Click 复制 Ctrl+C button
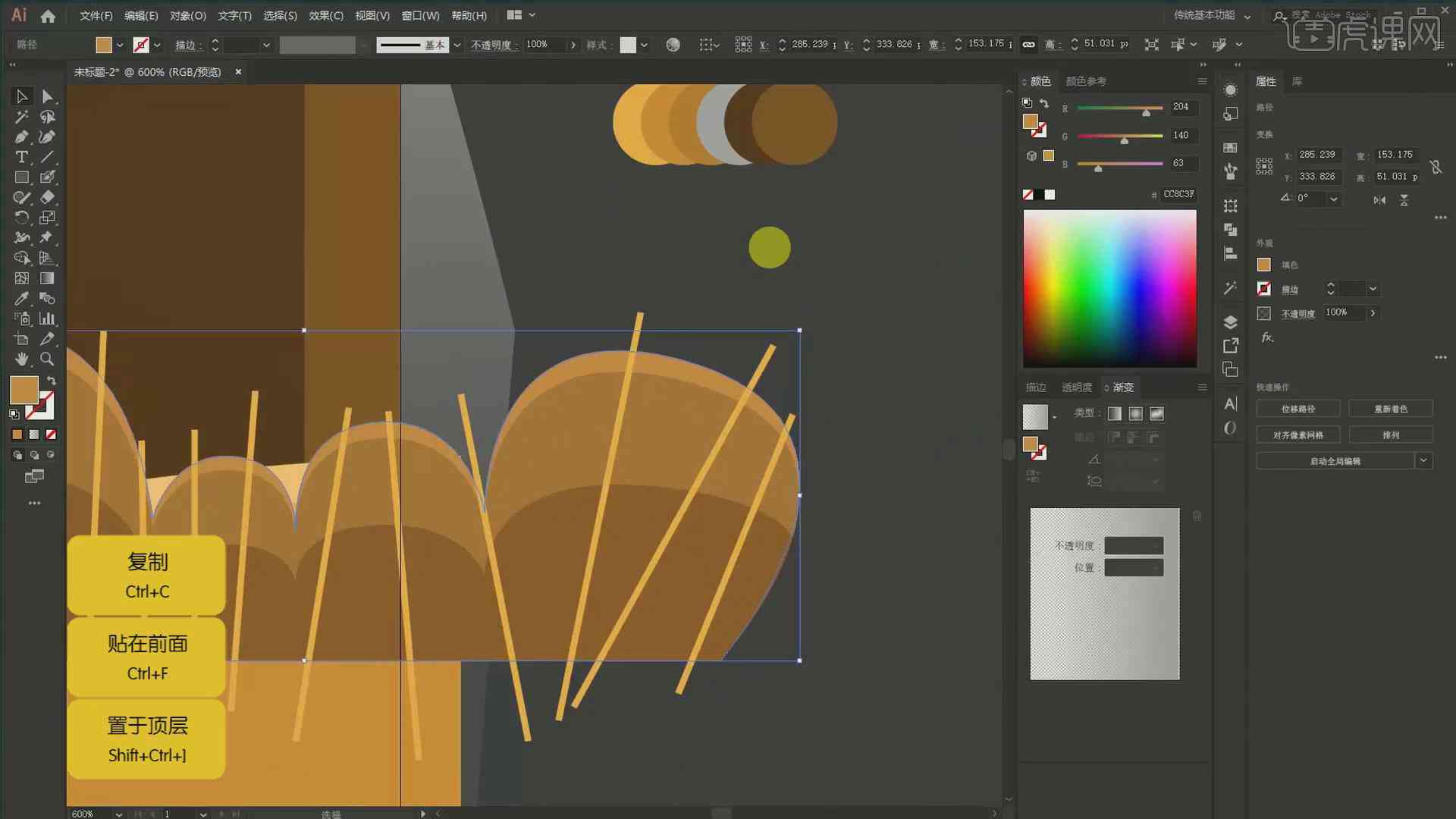Image resolution: width=1456 pixels, height=819 pixels. (146, 575)
